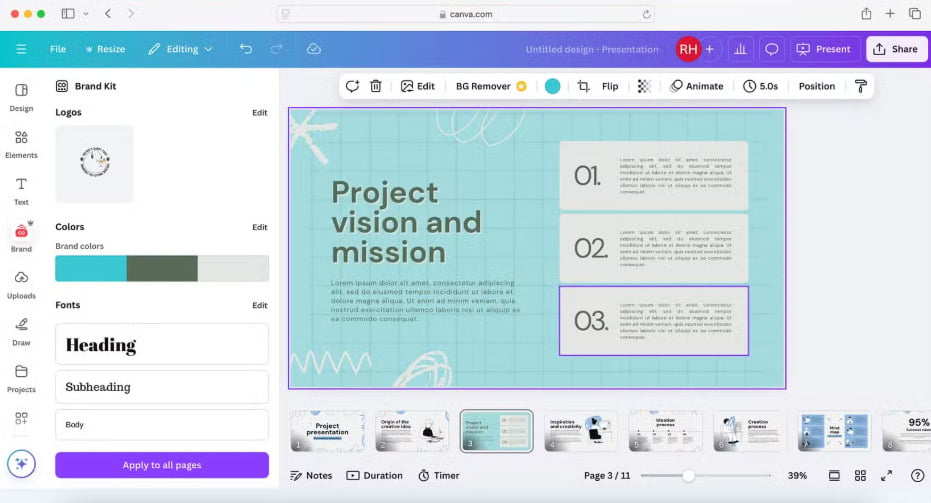Change the 5.0s duration timing
Viewport: 931px width, 503px height.
click(761, 86)
